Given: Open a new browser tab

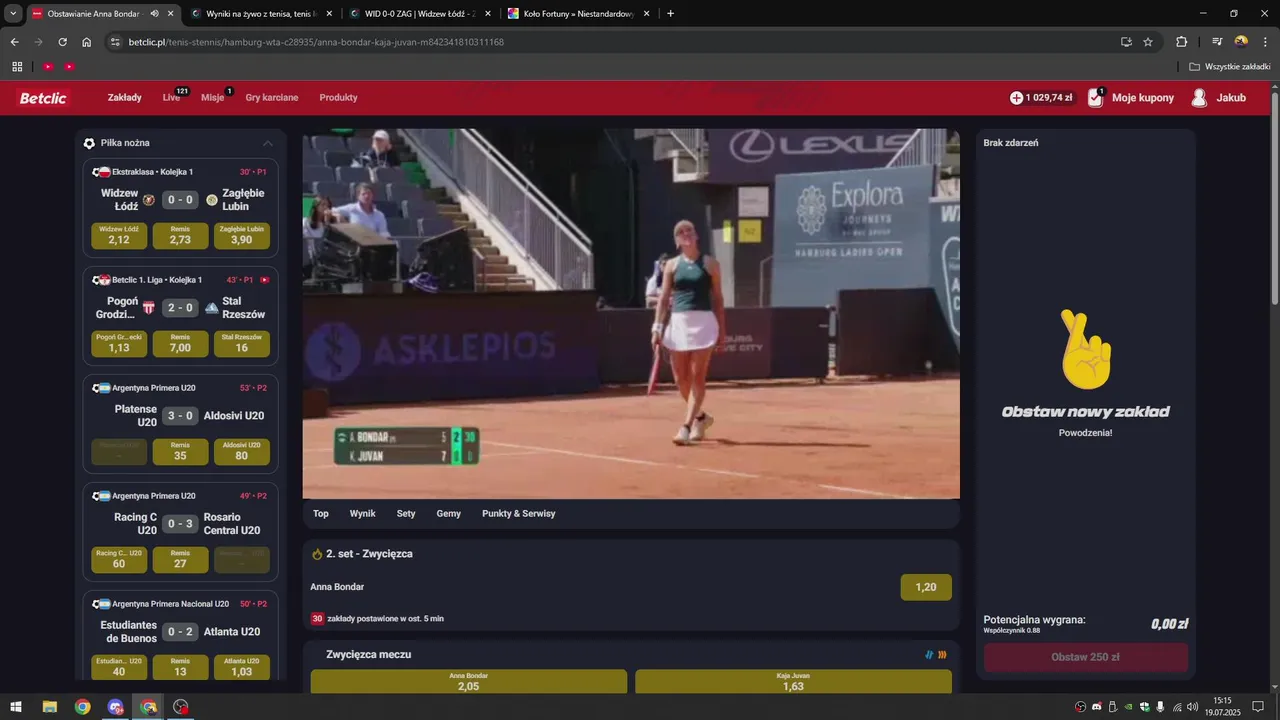Looking at the screenshot, I should pos(670,14).
